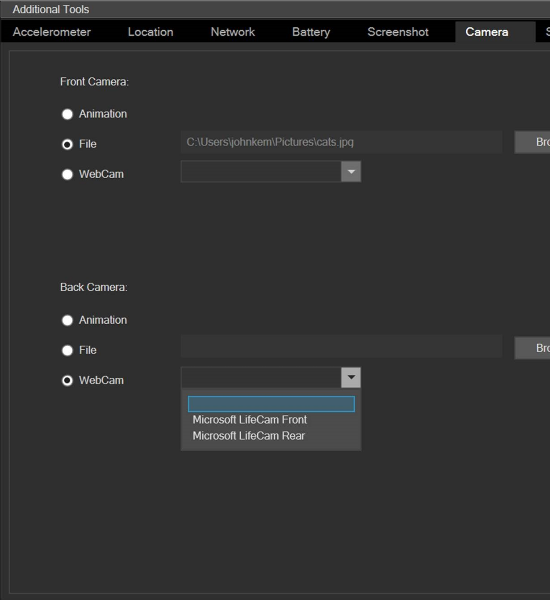Select the Back Camera WebCam radio button
Image resolution: width=550 pixels, height=600 pixels.
(x=67, y=381)
